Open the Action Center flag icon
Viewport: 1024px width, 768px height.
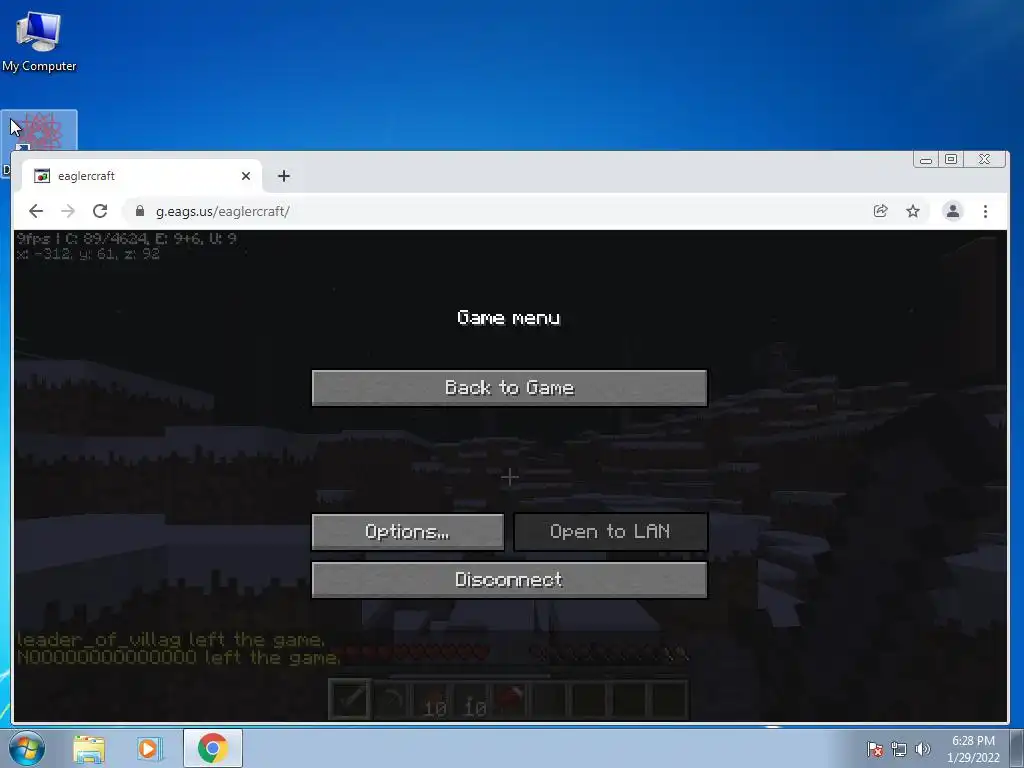[875, 749]
